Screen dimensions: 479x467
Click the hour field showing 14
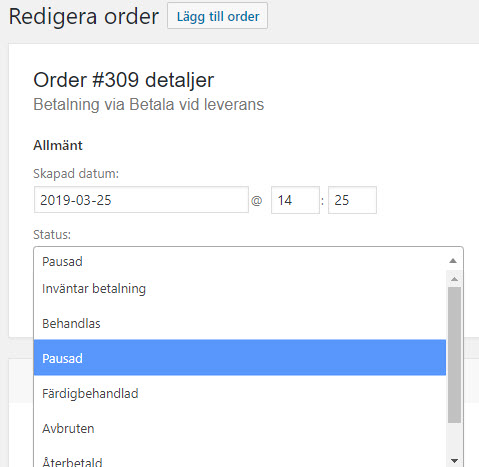295,200
